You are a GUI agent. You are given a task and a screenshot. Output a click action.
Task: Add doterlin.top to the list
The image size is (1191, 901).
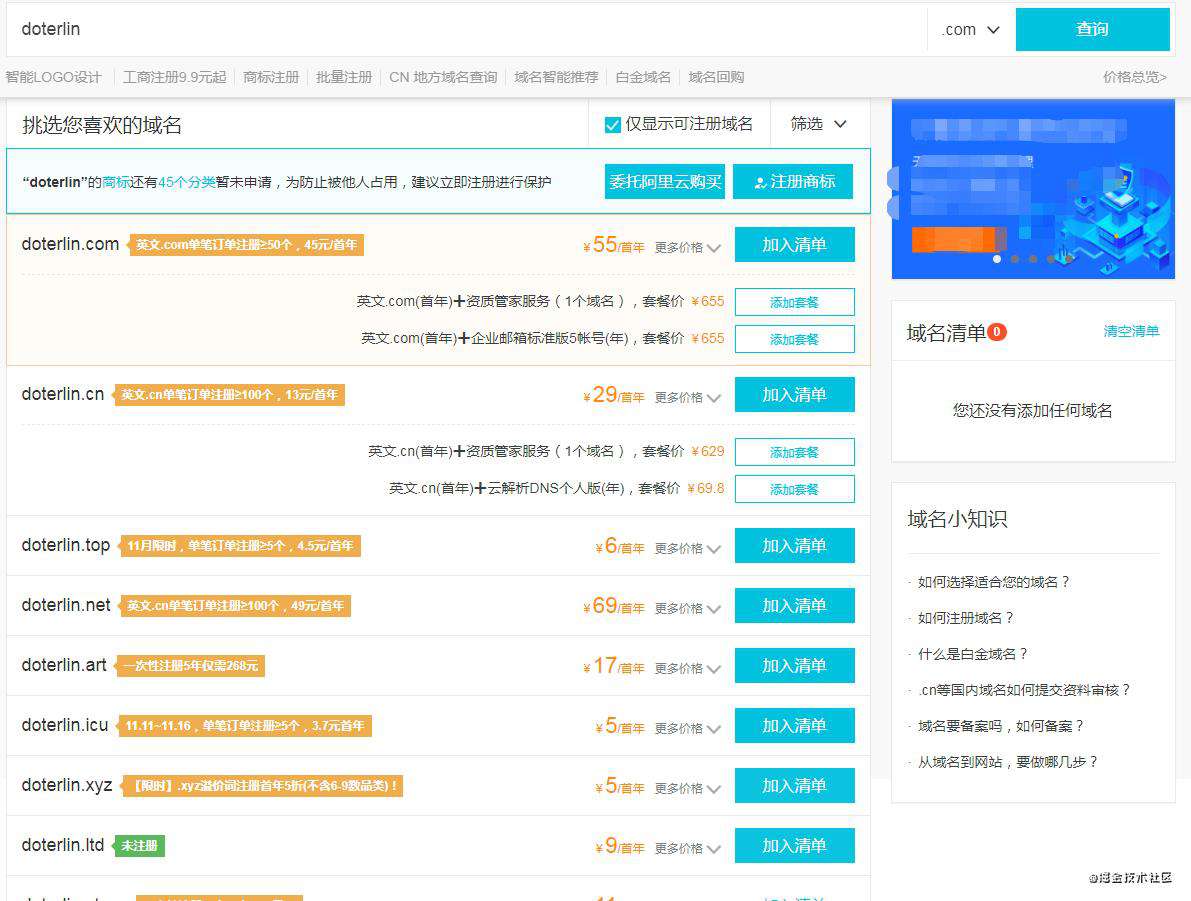[795, 545]
